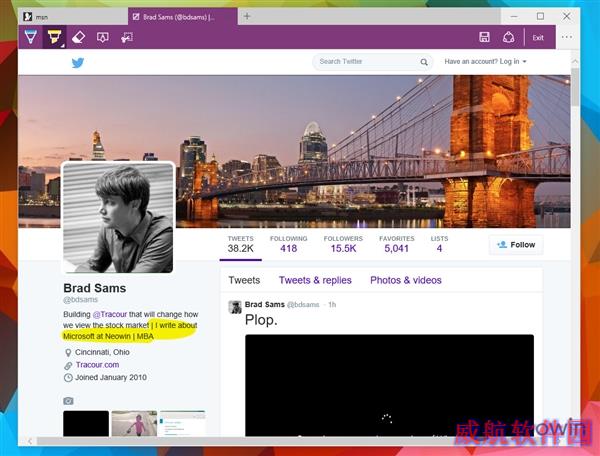The image size is (600, 456).
Task: Choose the Eraser tool
Action: coord(78,37)
